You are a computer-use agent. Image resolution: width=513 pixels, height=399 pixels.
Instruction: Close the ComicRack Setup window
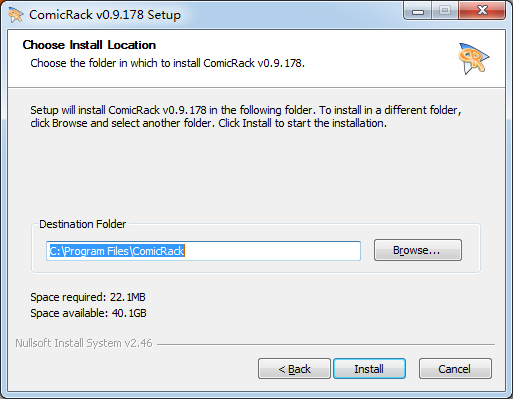tap(482, 11)
